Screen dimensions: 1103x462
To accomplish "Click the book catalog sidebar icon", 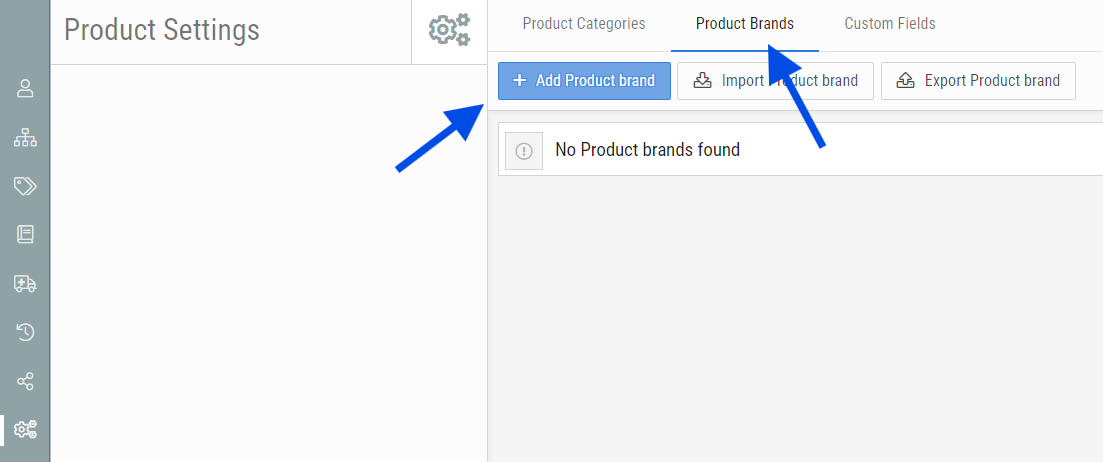I will pos(25,234).
